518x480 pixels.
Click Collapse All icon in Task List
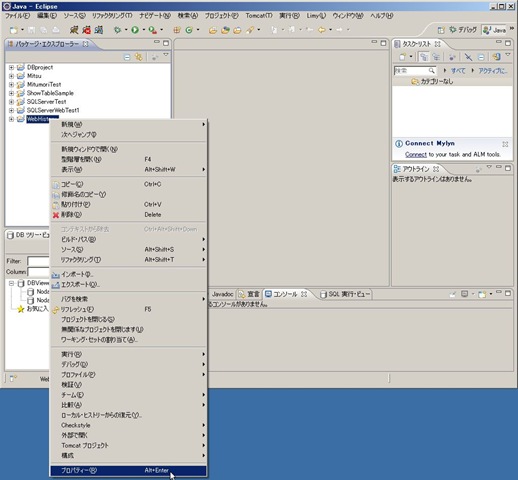[x=481, y=57]
